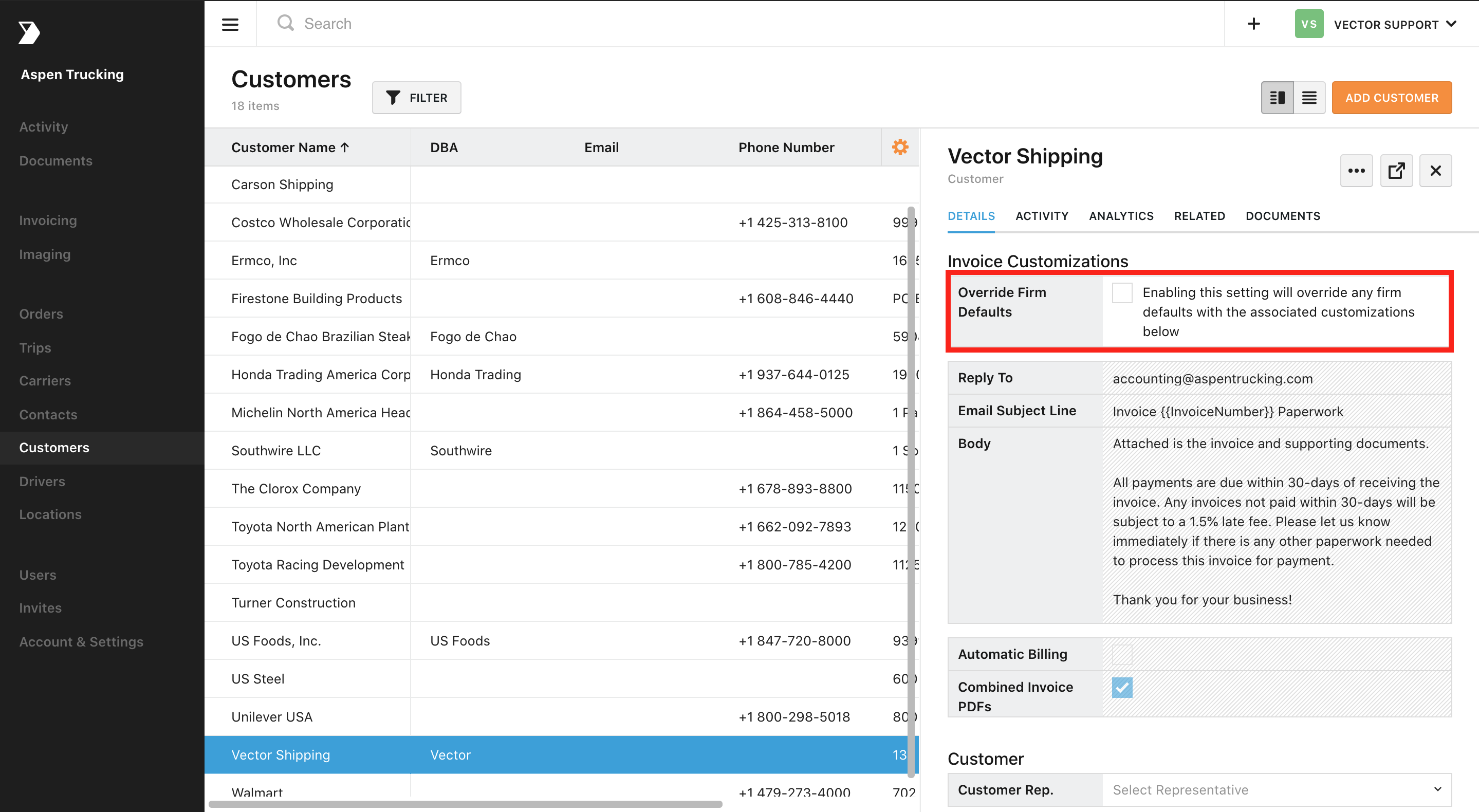1479x812 pixels.
Task: Open Activity in the sidebar
Action: pyautogui.click(x=44, y=127)
